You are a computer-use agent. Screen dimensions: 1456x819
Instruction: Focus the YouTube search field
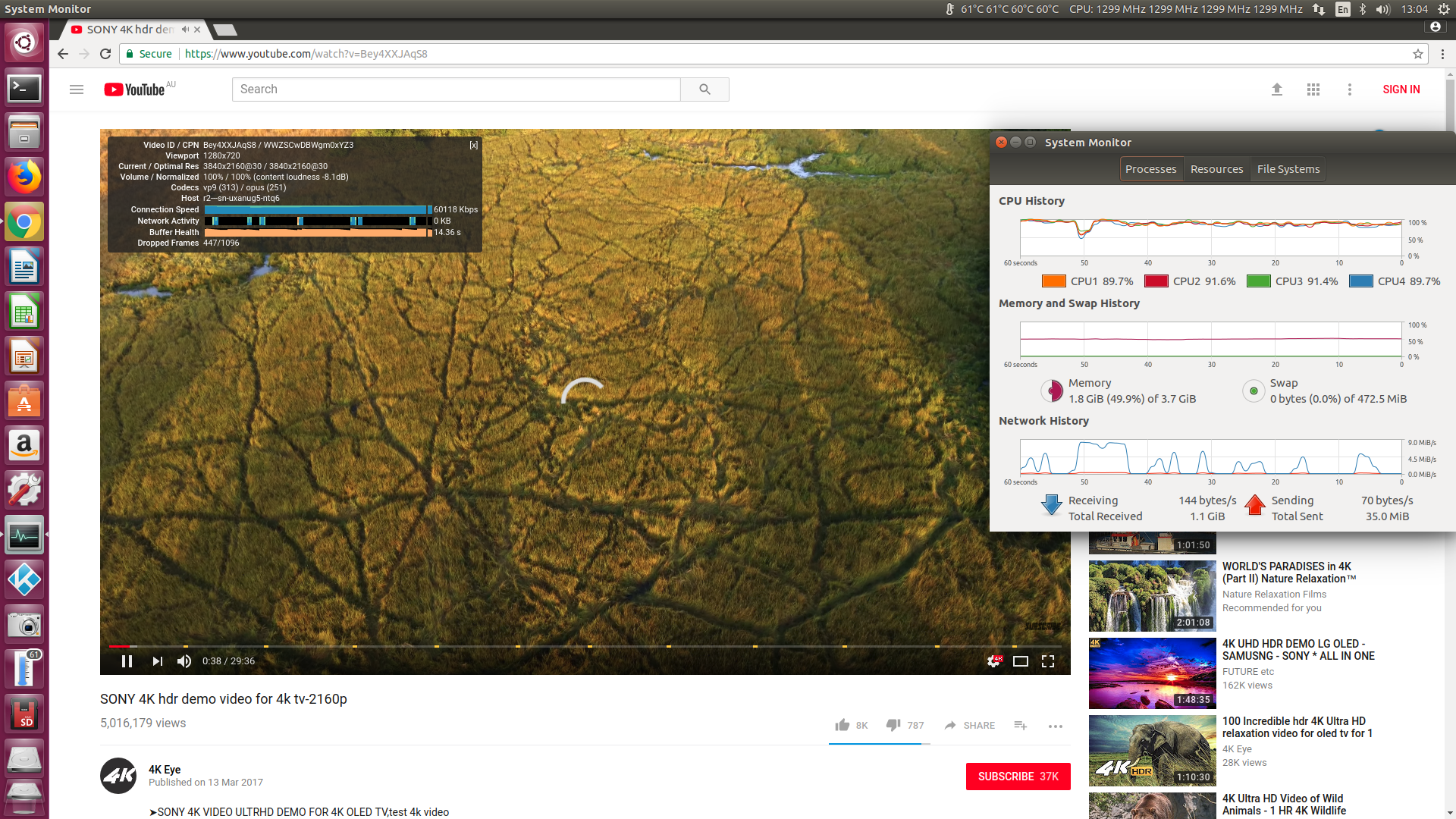pos(456,89)
